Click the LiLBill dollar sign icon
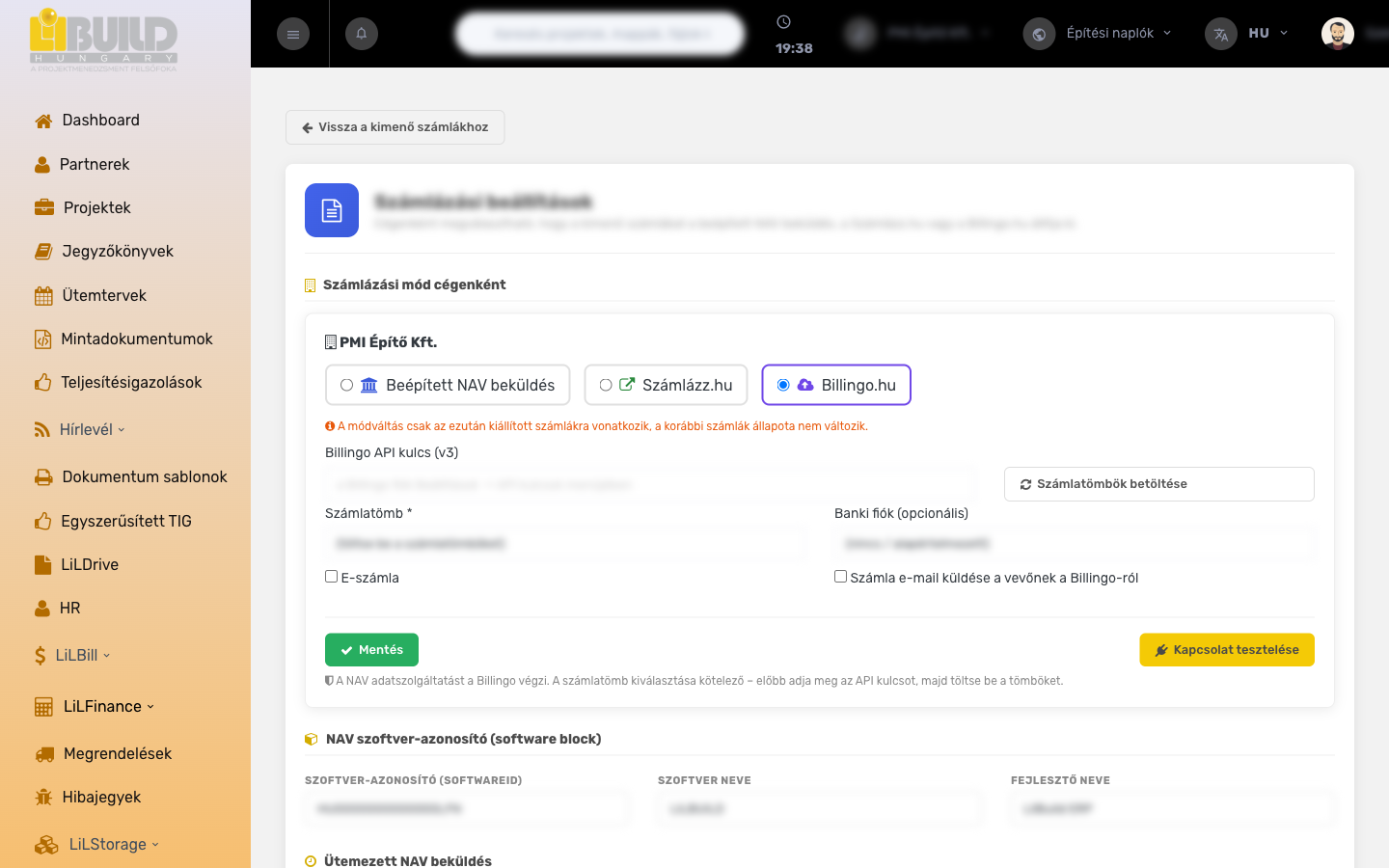Viewport: 1389px width, 868px height. coord(41,656)
